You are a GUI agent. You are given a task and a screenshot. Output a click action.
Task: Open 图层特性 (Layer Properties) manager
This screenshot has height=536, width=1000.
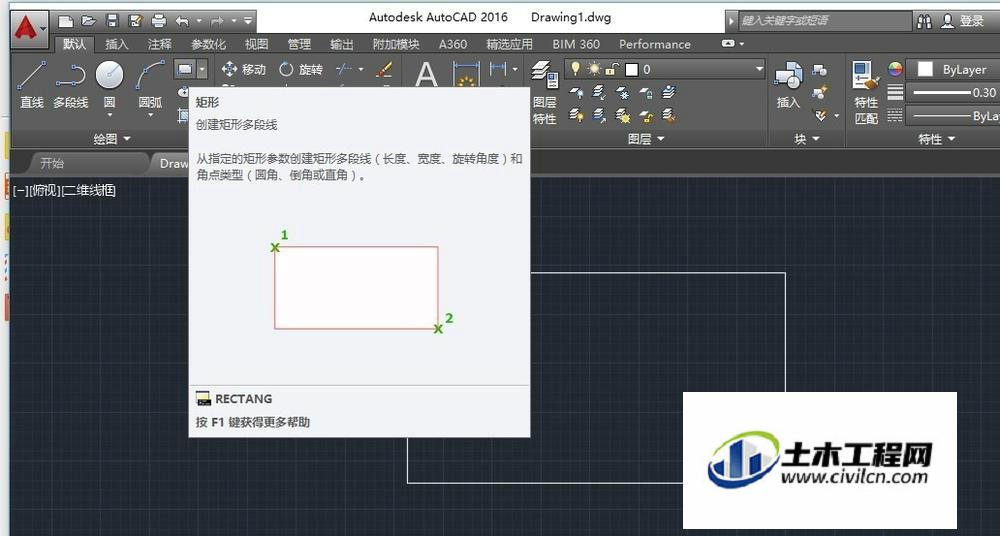coord(545,93)
